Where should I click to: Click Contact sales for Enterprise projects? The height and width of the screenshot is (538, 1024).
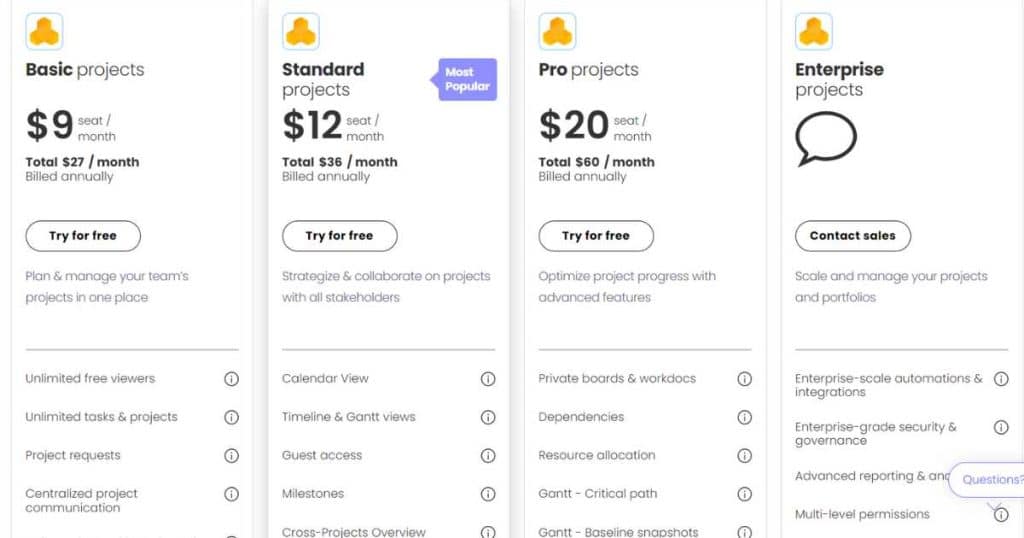tap(853, 236)
